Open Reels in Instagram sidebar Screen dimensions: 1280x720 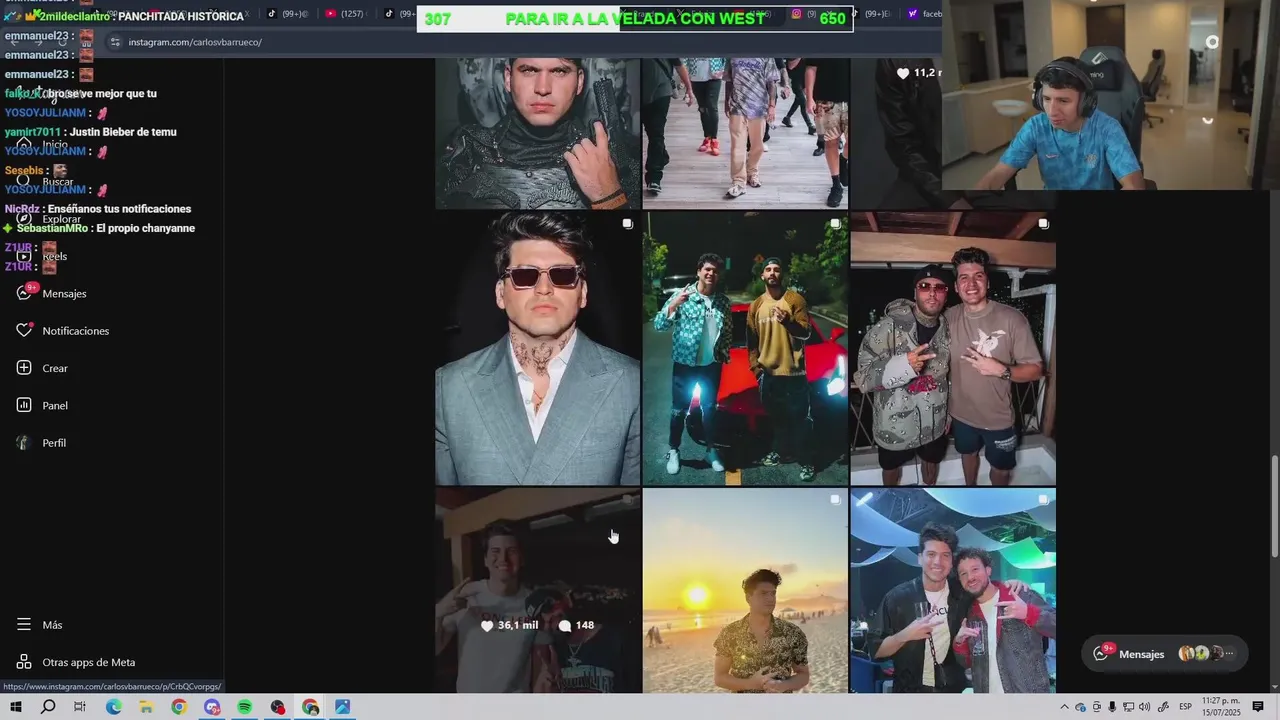click(x=42, y=256)
